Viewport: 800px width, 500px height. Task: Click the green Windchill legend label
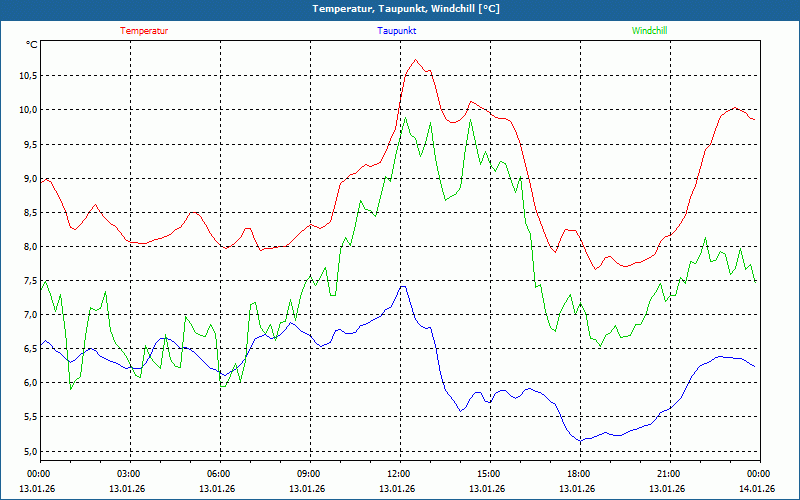[x=649, y=31]
